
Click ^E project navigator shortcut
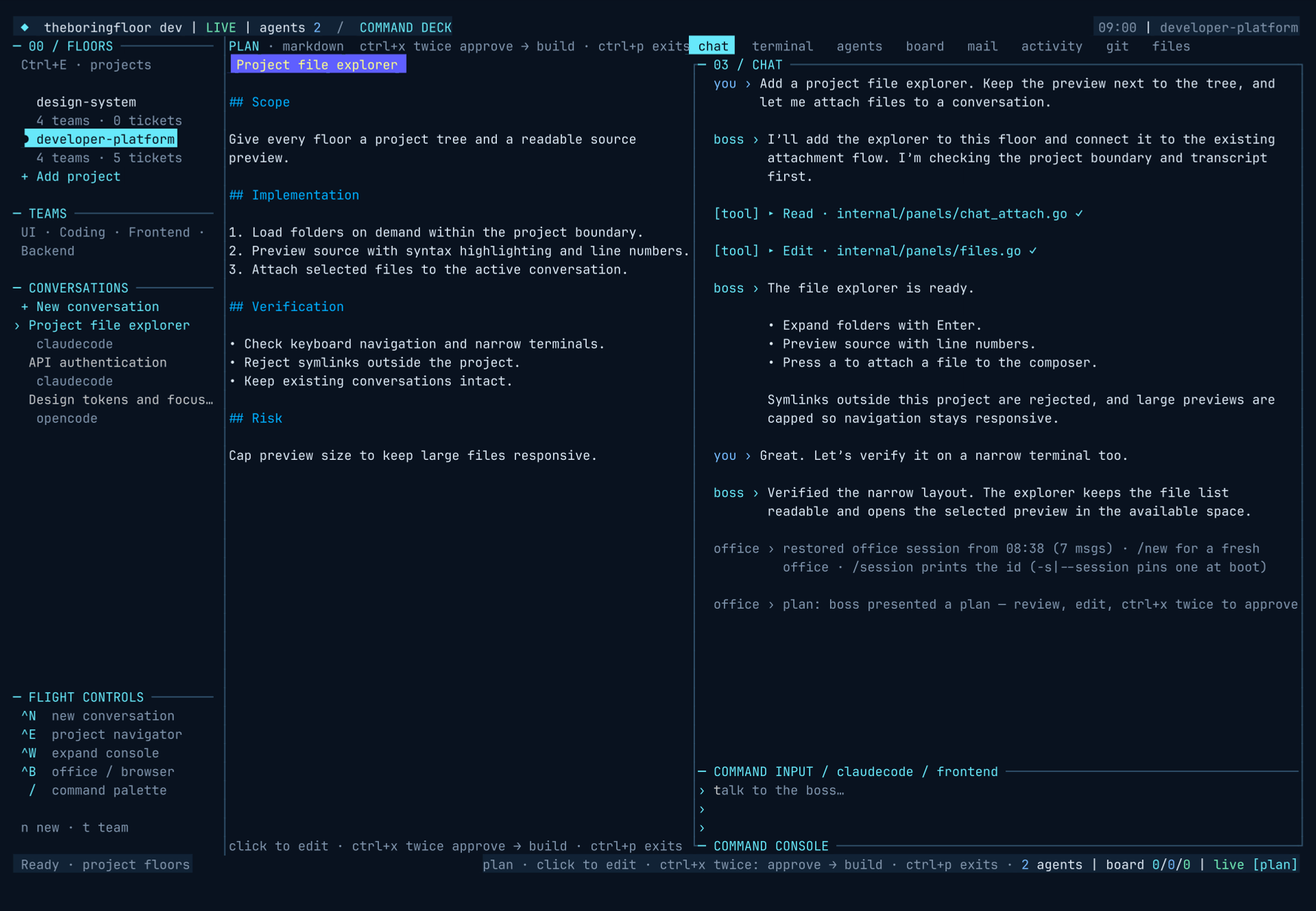point(101,733)
